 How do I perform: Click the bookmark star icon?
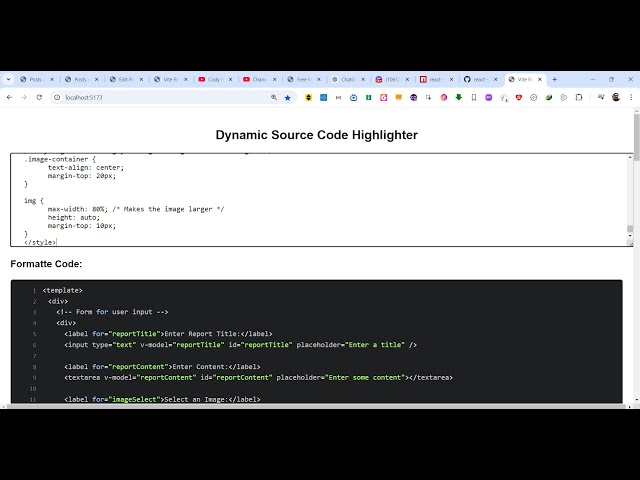pos(288,97)
